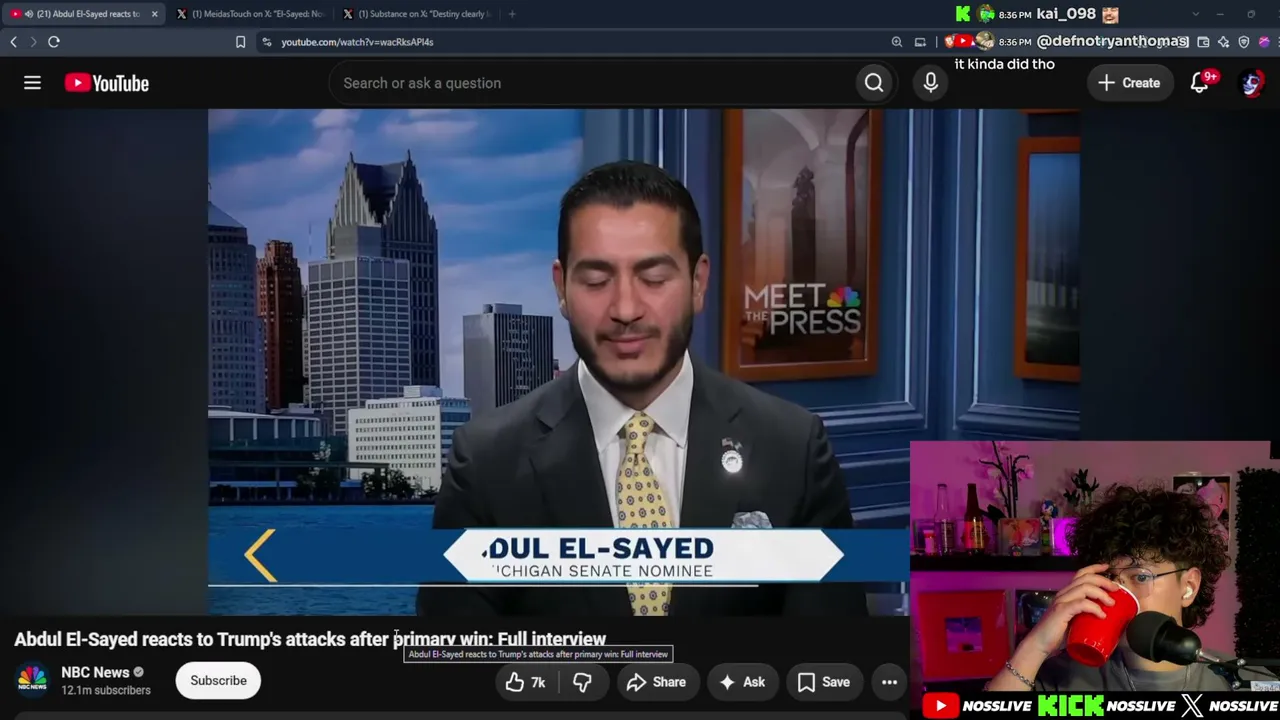Click the Create button
The height and width of the screenshot is (720, 1280).
coord(1129,83)
